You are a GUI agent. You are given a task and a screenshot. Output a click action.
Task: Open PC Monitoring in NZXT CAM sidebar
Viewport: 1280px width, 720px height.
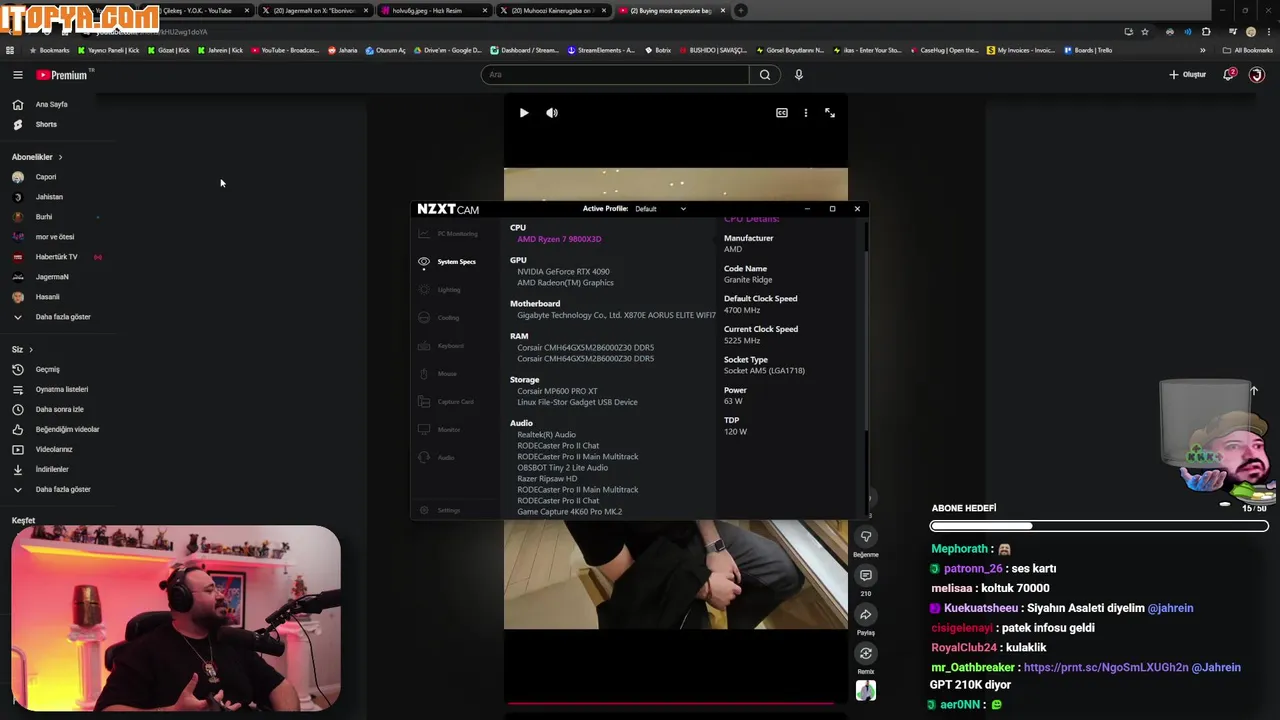coord(448,234)
